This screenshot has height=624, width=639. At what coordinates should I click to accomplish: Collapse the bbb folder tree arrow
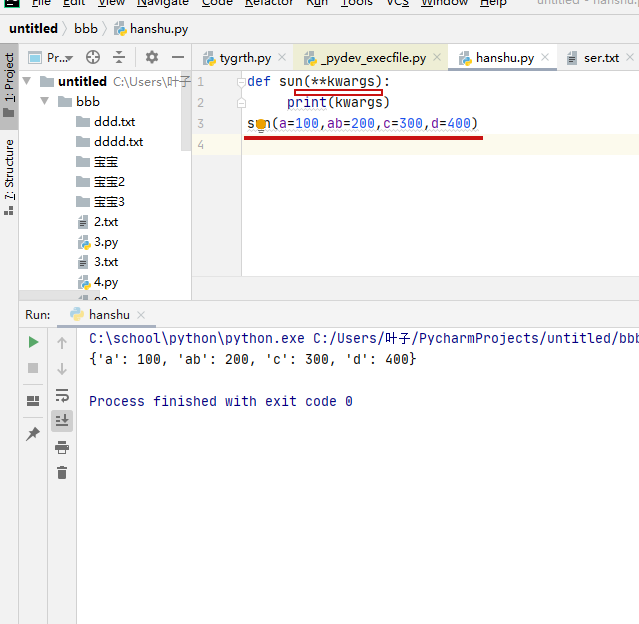coord(44,101)
